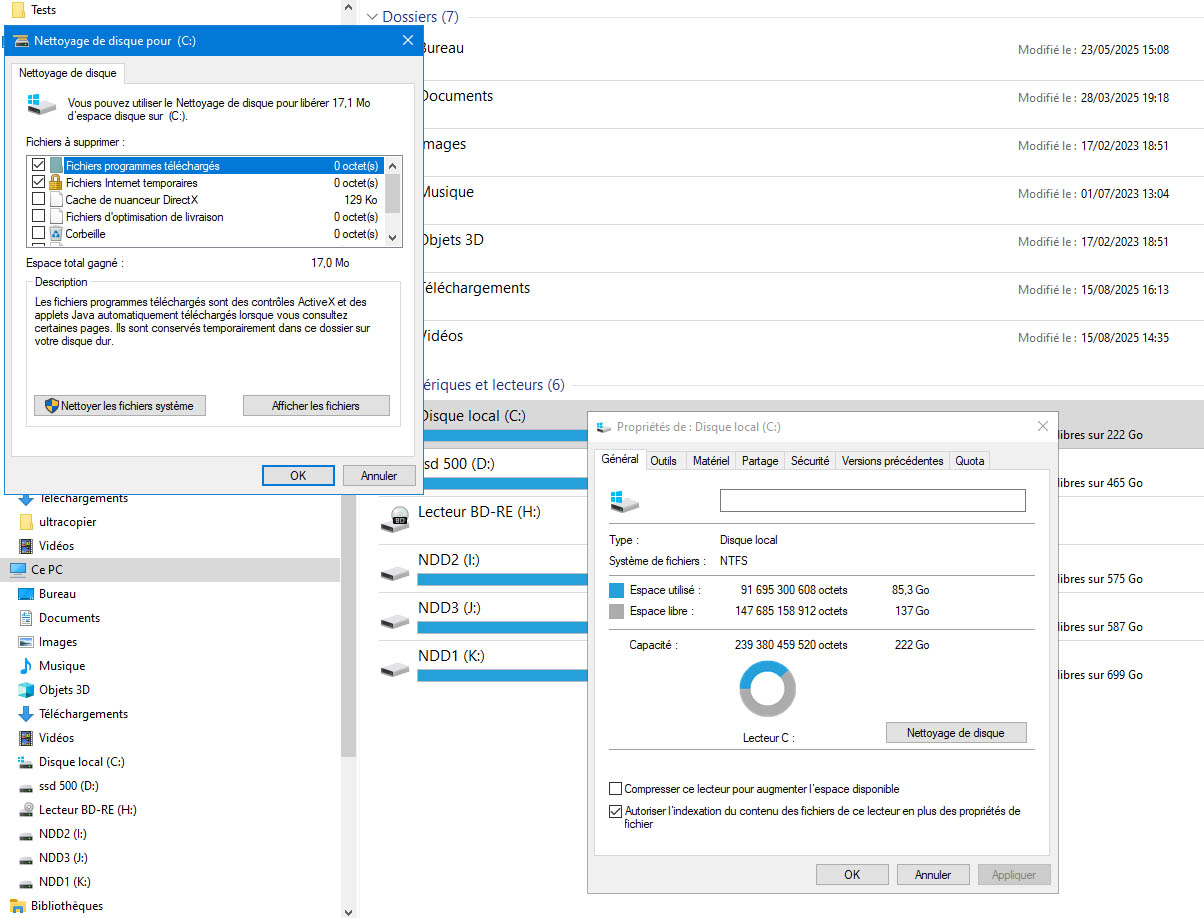
Task: Select the Disque local (C:) icon in sidebar
Action: 26,762
